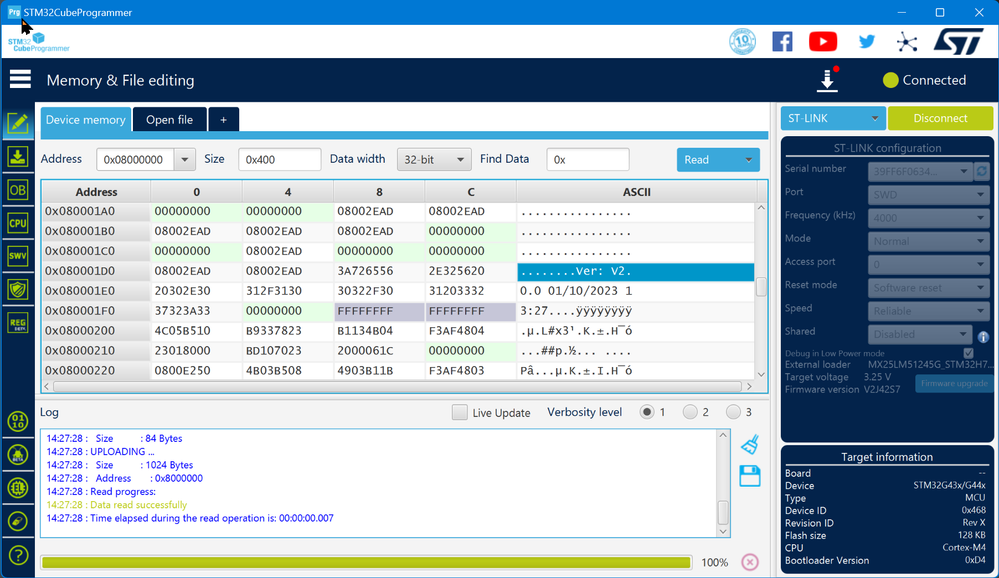
Task: Click the ST logo
Action: [x=959, y=41]
